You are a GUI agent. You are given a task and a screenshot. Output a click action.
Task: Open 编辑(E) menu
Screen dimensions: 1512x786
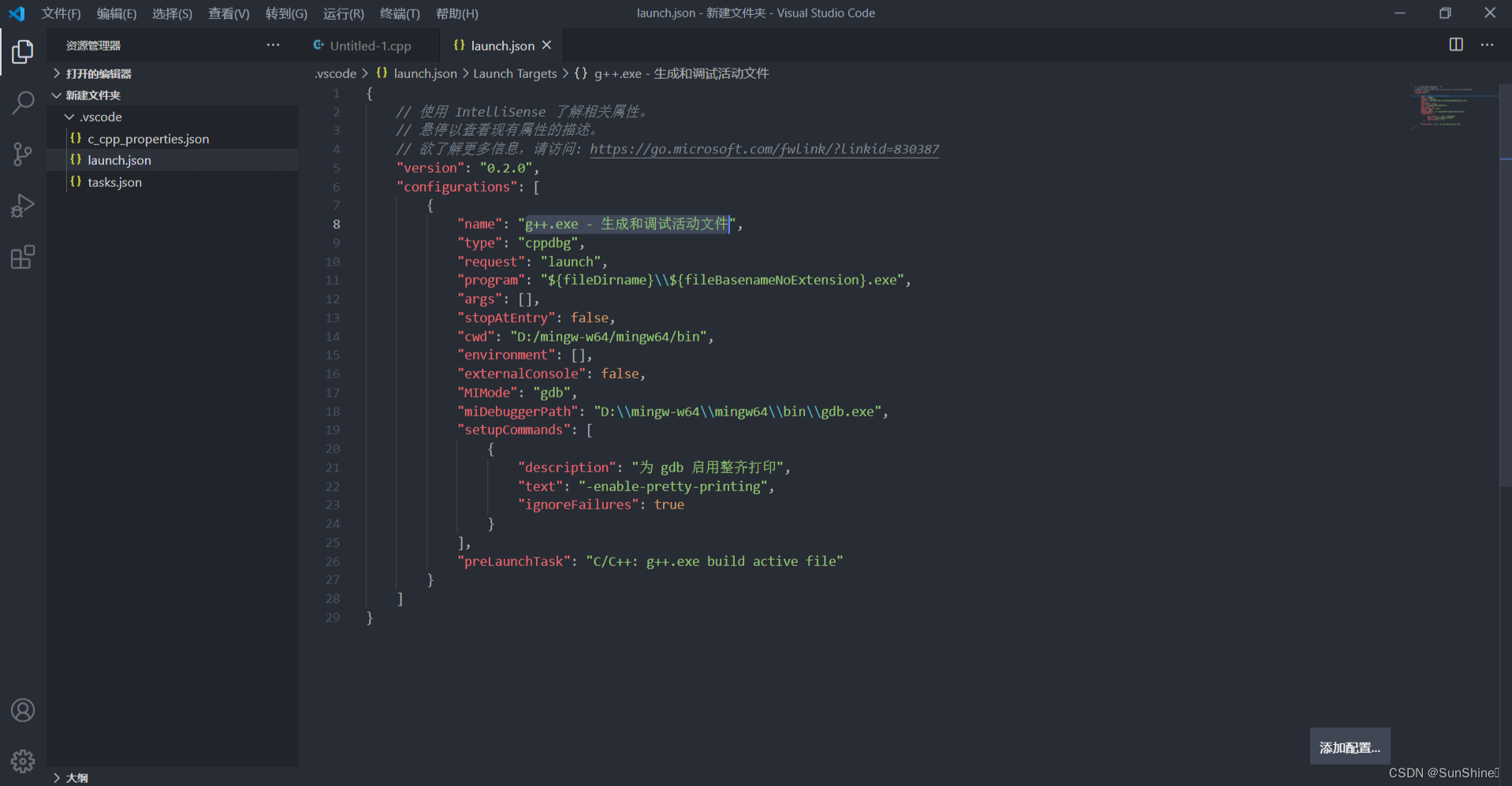coord(117,13)
